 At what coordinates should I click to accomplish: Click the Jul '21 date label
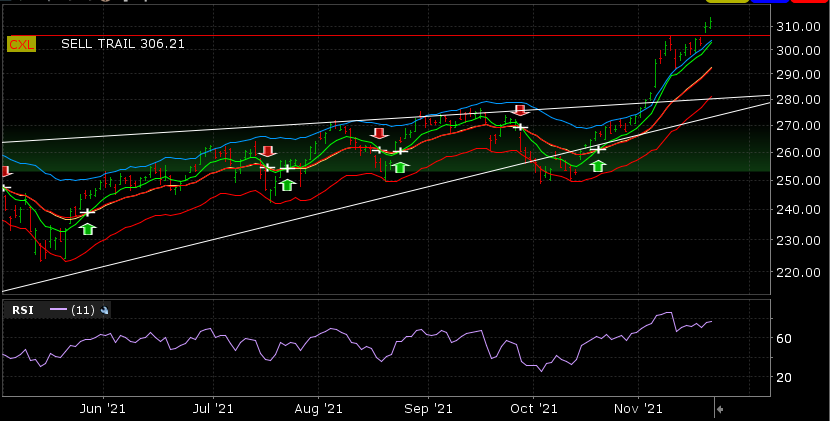pyautogui.click(x=213, y=409)
